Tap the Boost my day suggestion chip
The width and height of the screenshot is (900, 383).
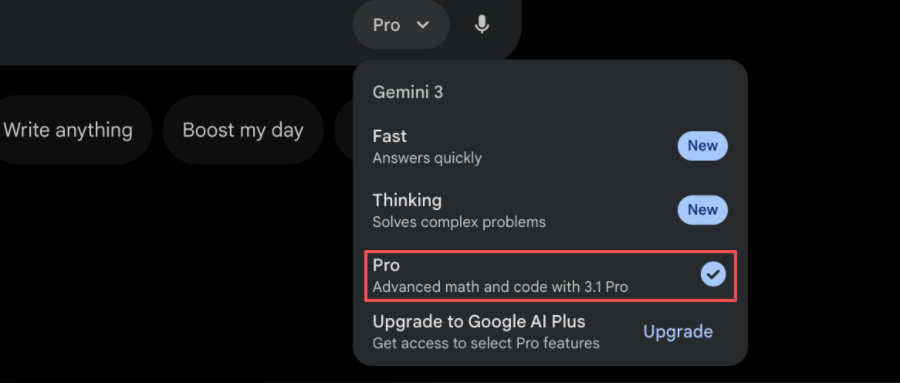(243, 130)
